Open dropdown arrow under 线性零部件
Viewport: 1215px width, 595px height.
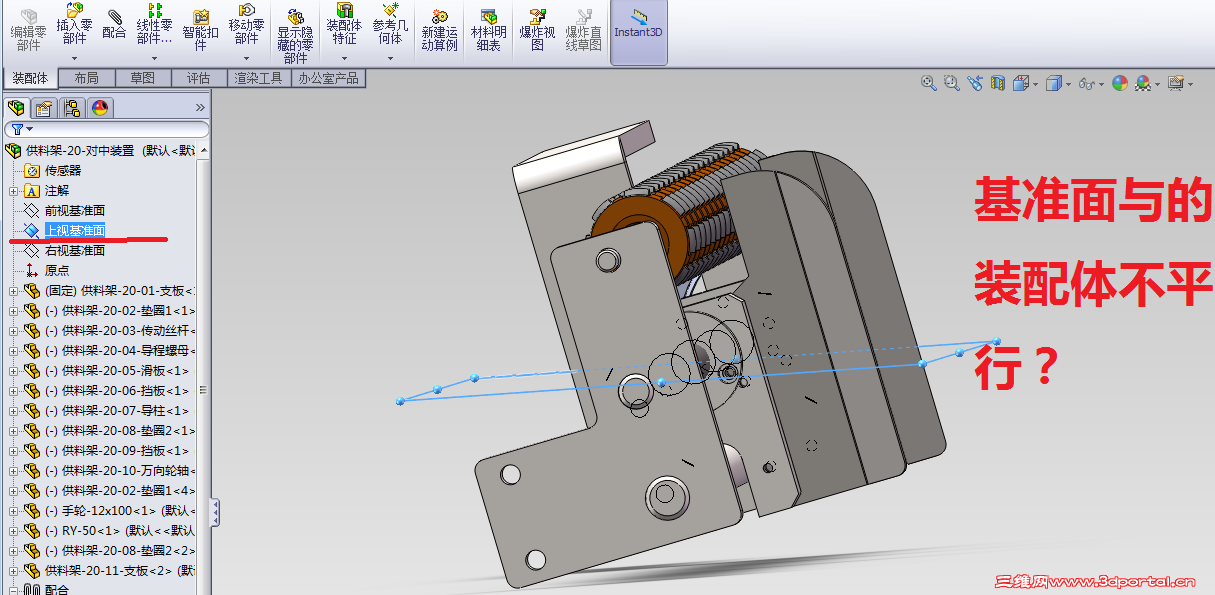pyautogui.click(x=154, y=59)
